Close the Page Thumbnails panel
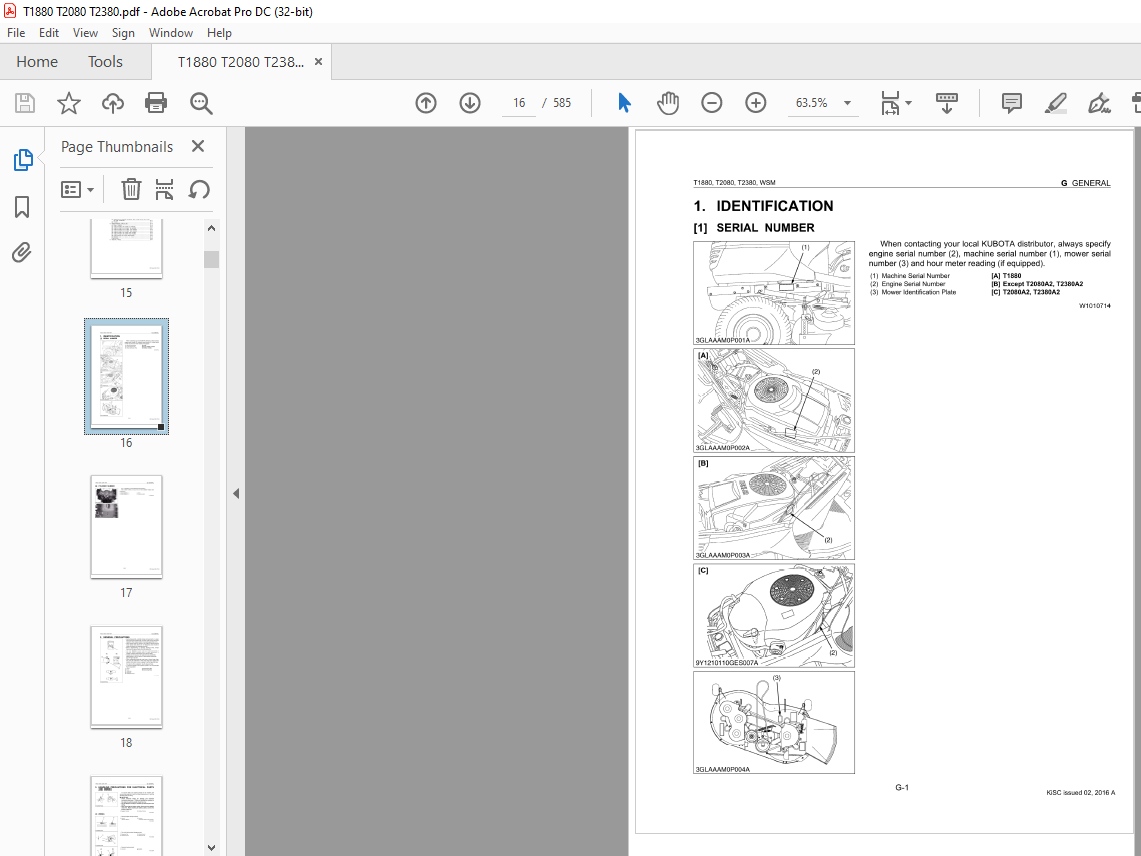This screenshot has height=856, width=1141. pos(198,146)
